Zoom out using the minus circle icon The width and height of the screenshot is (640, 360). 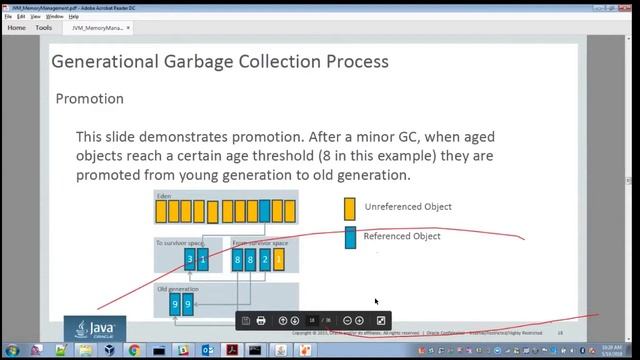click(x=347, y=321)
